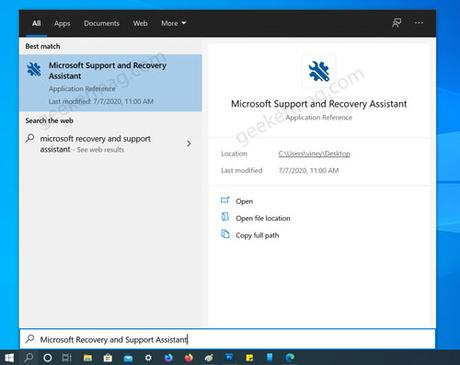Image resolution: width=460 pixels, height=365 pixels.
Task: Click the 'Search the web' heading
Action: (x=49, y=121)
